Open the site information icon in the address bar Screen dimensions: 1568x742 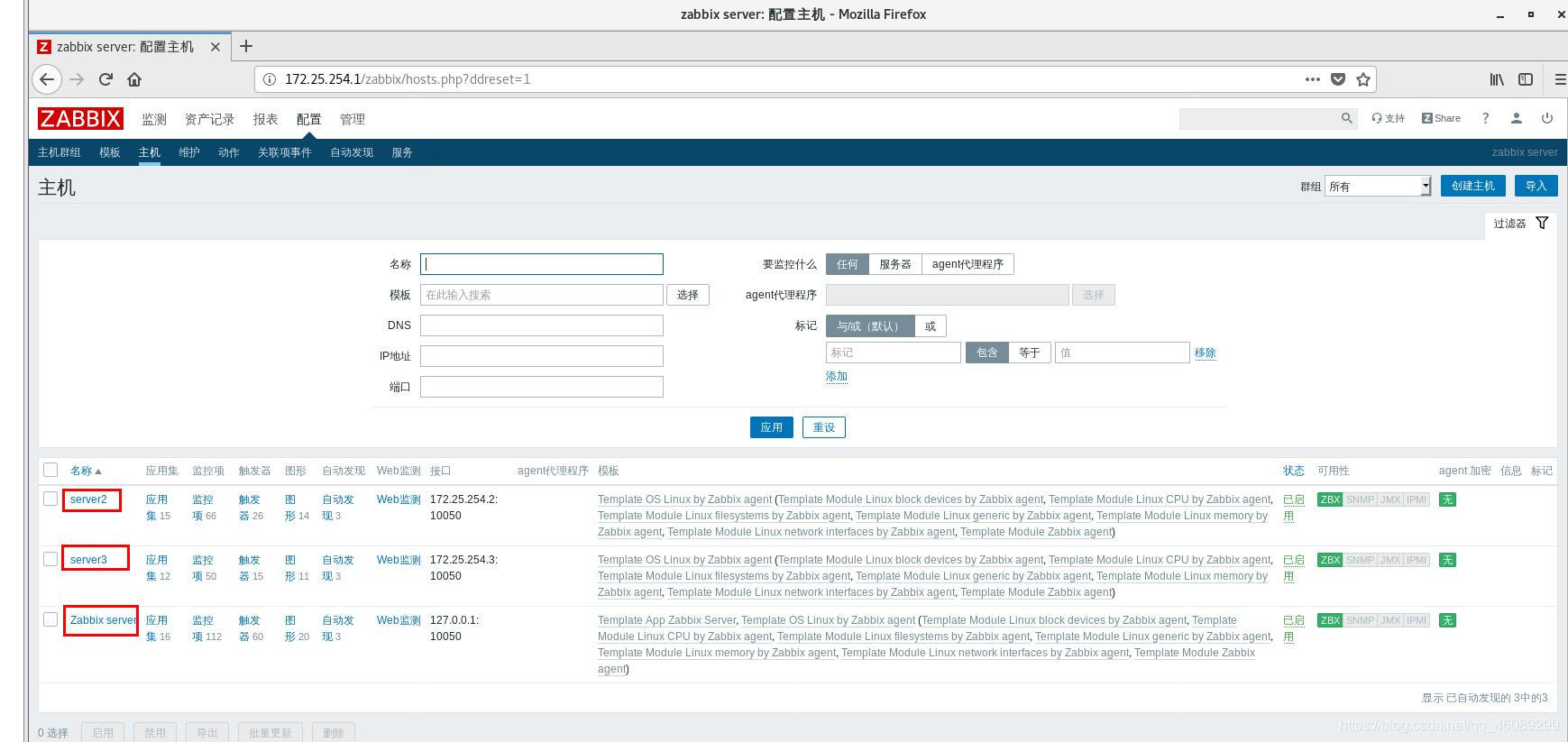[x=269, y=79]
